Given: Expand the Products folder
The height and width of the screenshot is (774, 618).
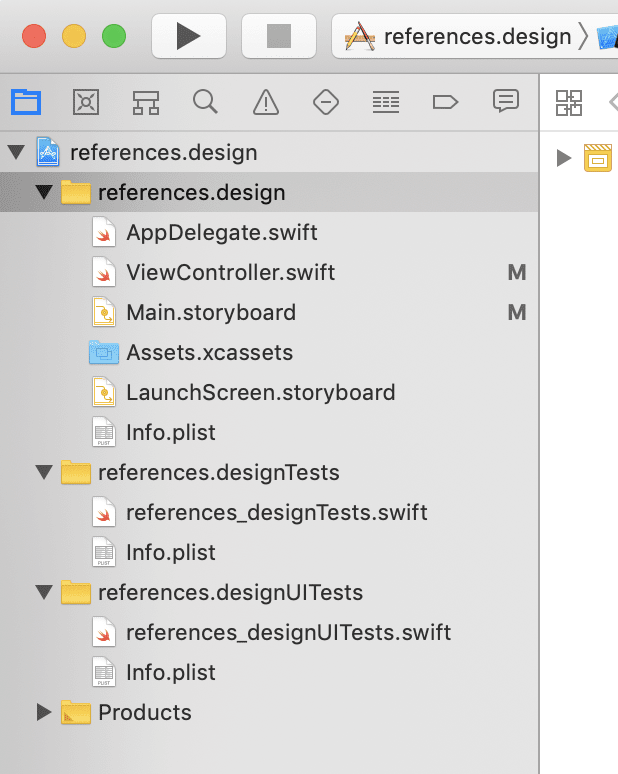Looking at the screenshot, I should tap(43, 713).
